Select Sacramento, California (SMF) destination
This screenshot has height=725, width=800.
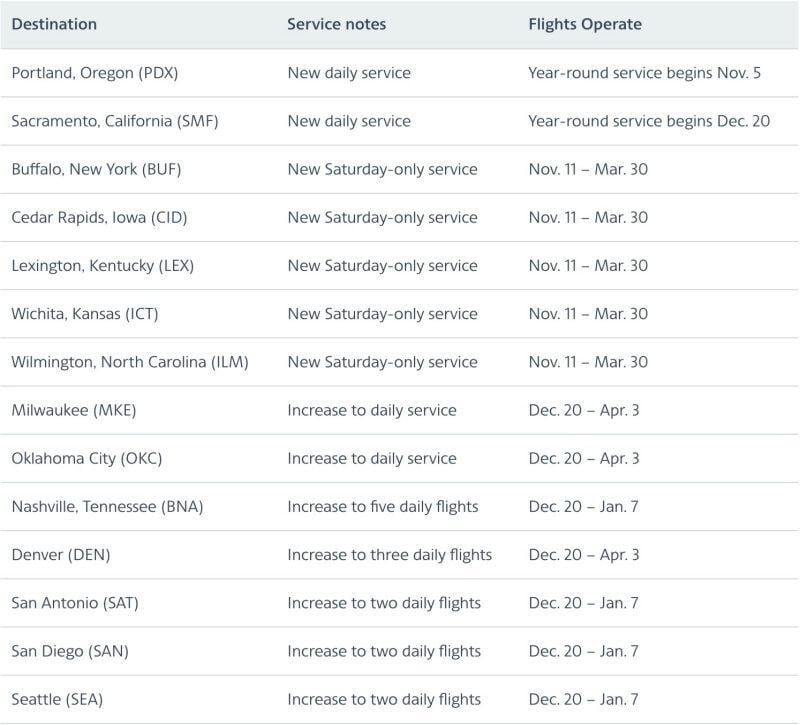(x=115, y=121)
